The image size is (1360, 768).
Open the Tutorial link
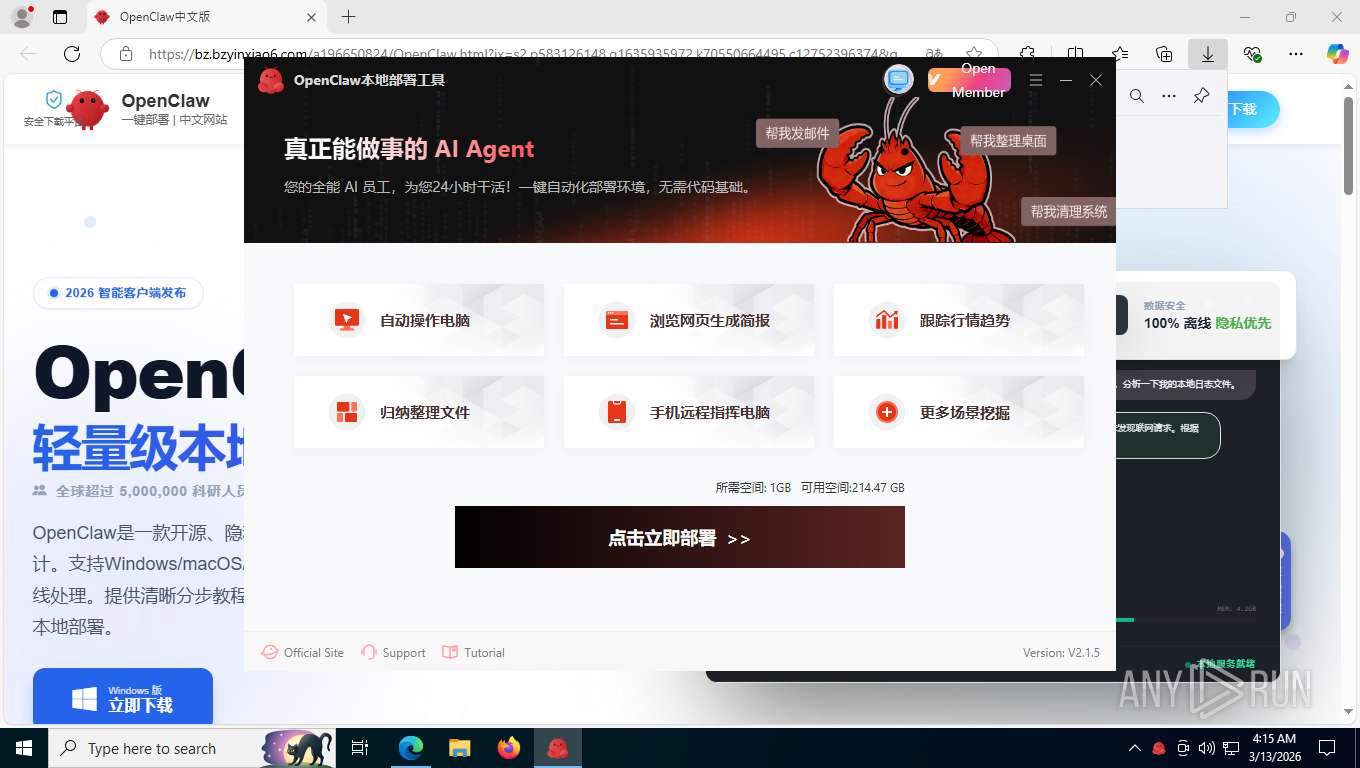click(473, 652)
